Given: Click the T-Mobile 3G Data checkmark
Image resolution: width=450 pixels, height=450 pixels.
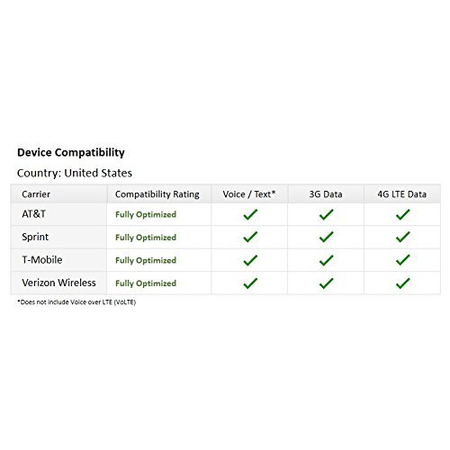Looking at the screenshot, I should click(326, 260).
